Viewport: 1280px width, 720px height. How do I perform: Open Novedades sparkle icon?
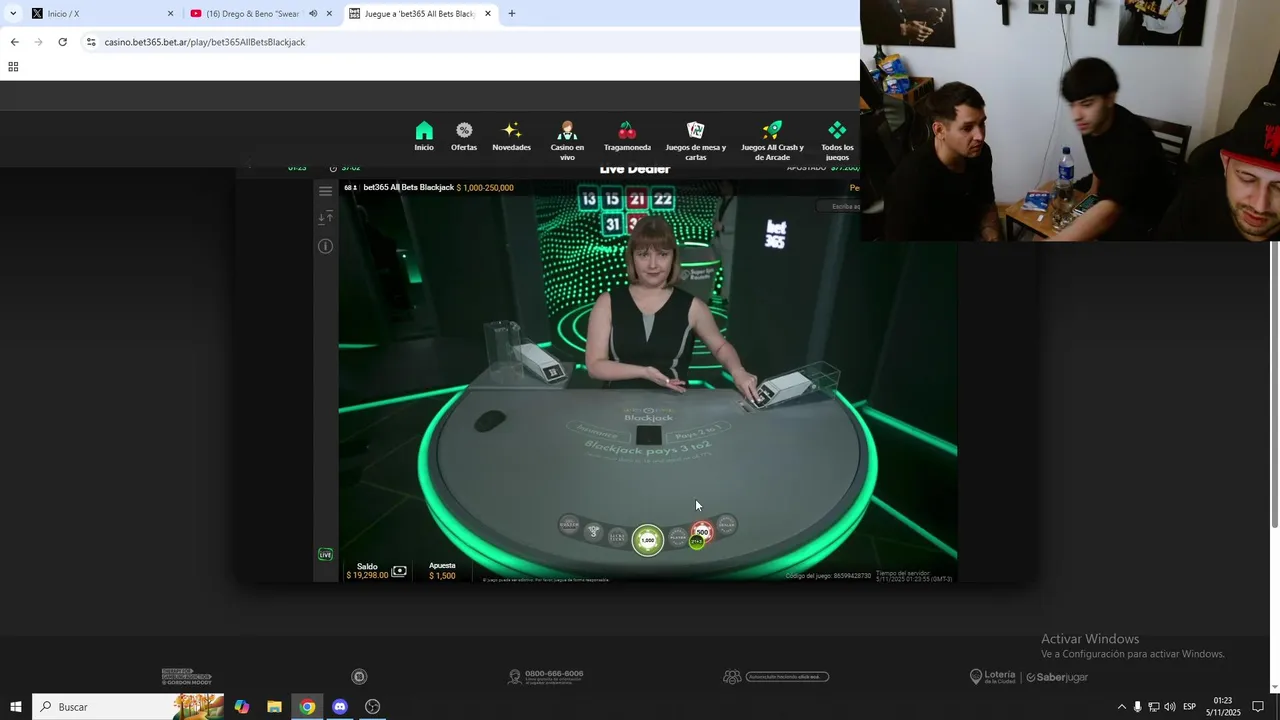coord(511,131)
